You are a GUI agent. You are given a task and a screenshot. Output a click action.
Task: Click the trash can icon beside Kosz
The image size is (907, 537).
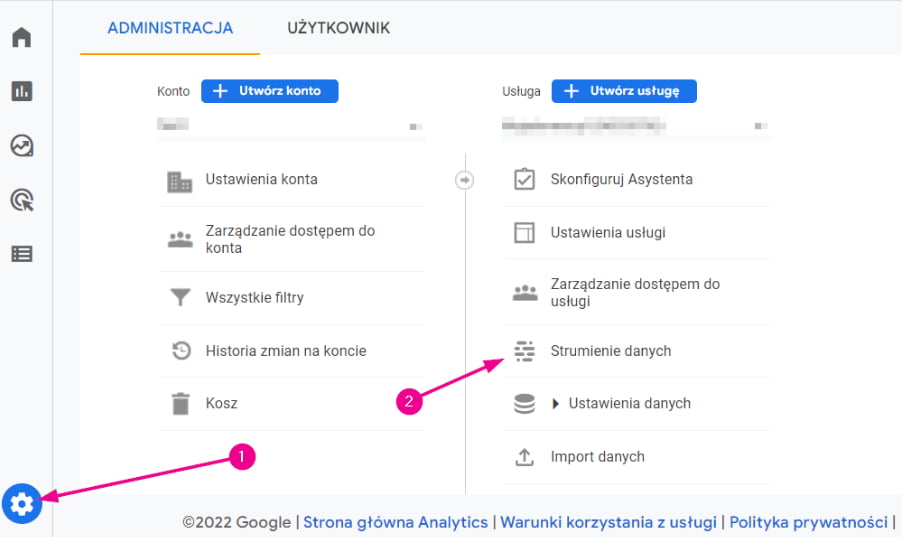click(180, 403)
